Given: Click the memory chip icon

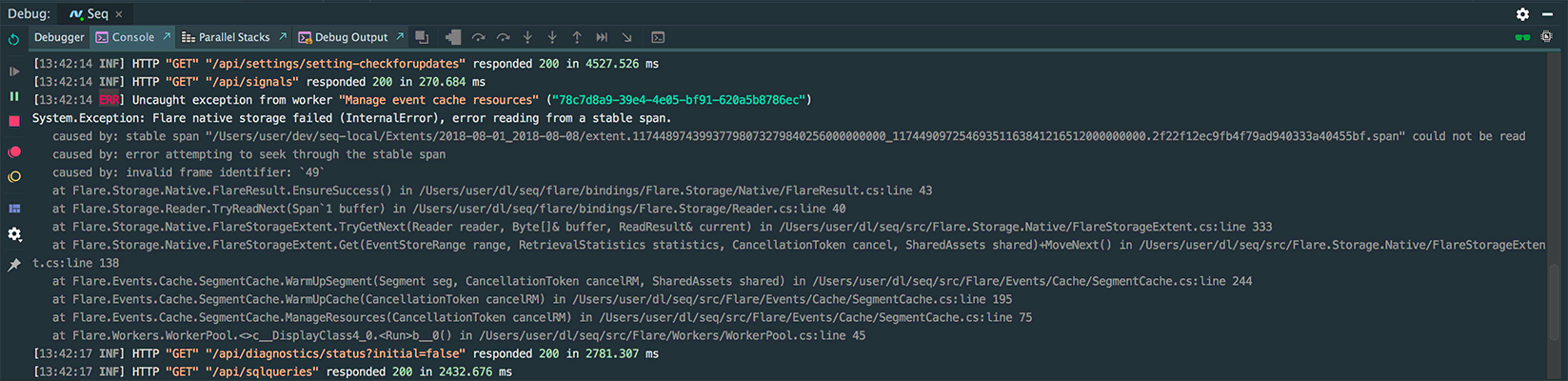Looking at the screenshot, I should 1547,36.
